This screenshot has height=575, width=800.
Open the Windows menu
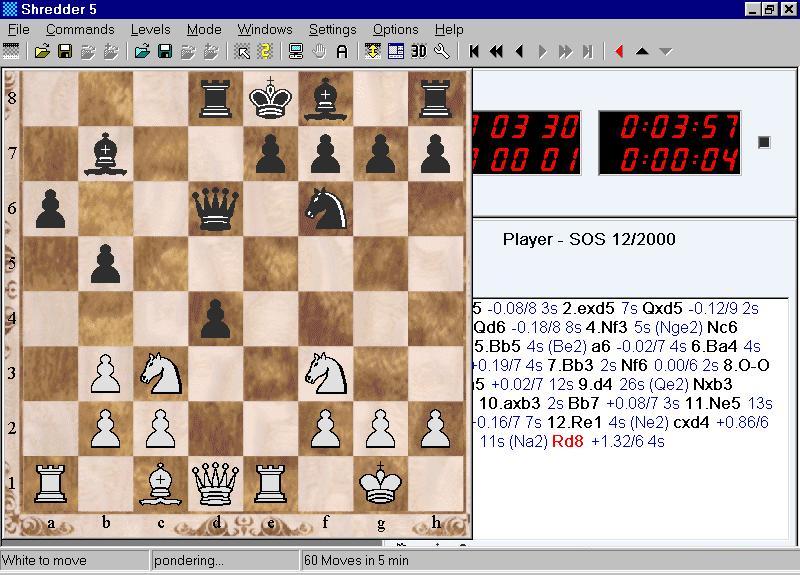click(x=257, y=30)
